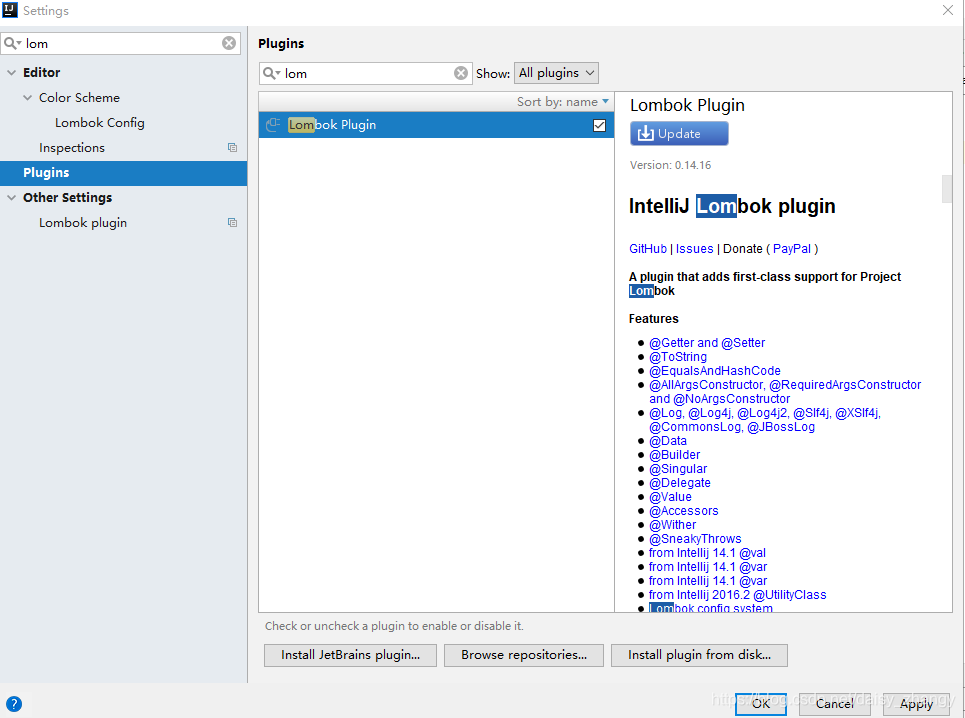Open the @Data feature link

pos(668,441)
